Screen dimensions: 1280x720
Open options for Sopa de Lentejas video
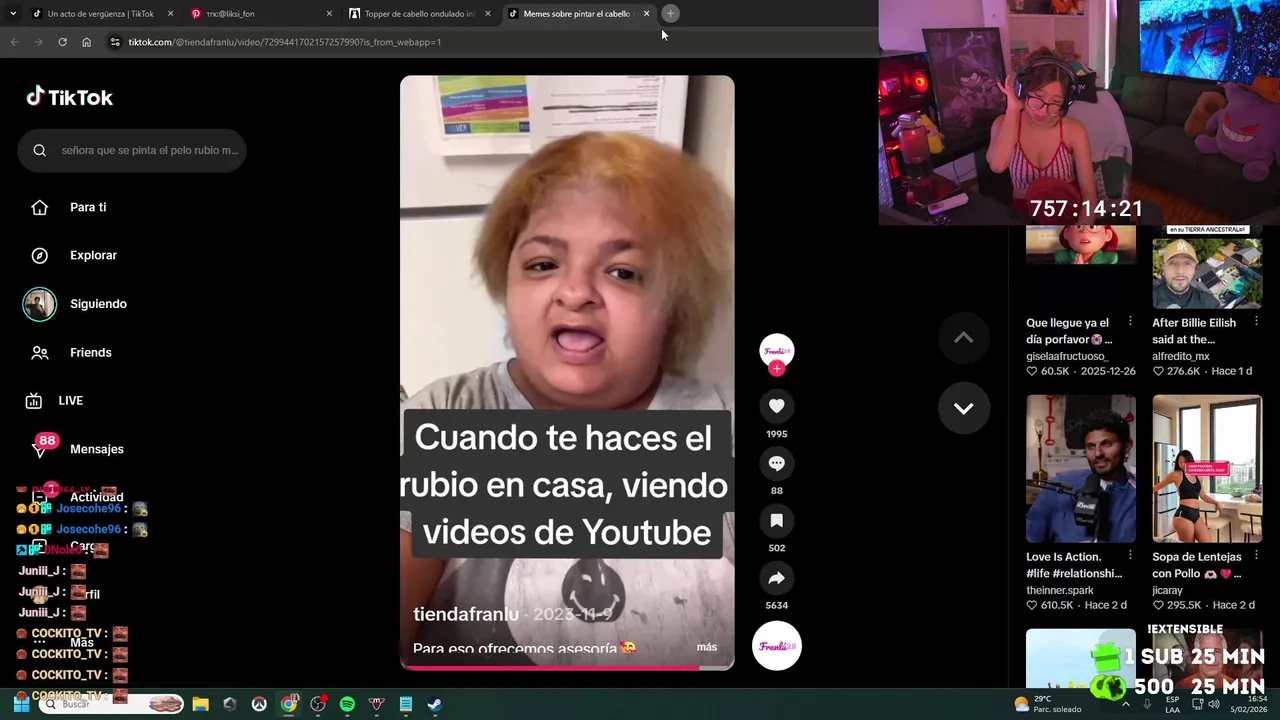[1256, 556]
